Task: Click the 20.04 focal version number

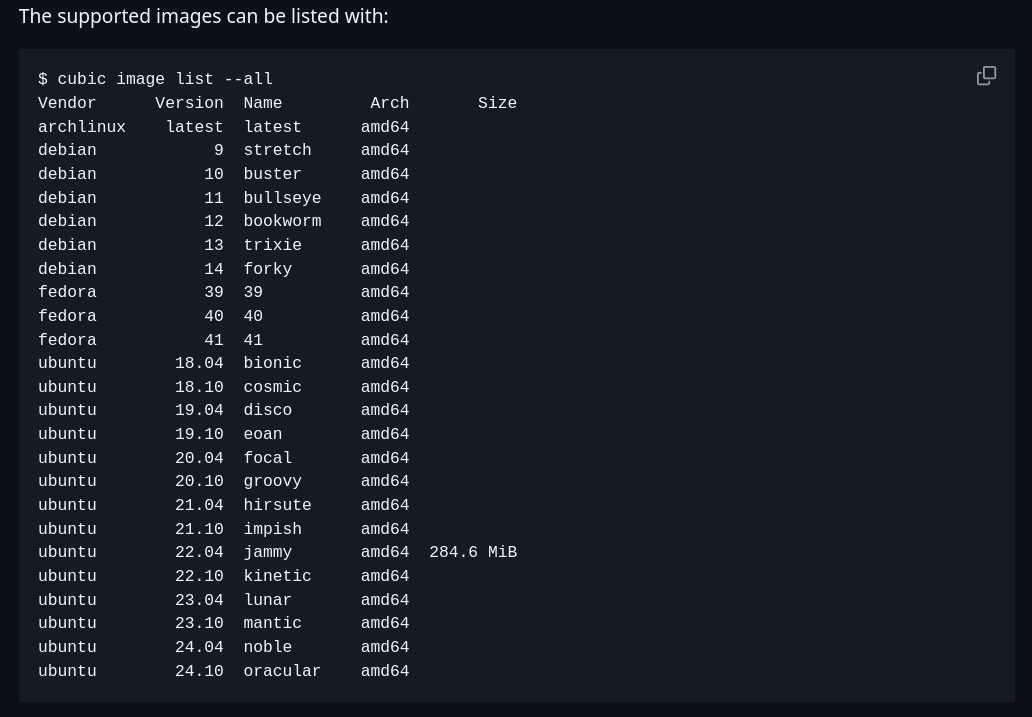Action: pos(199,458)
